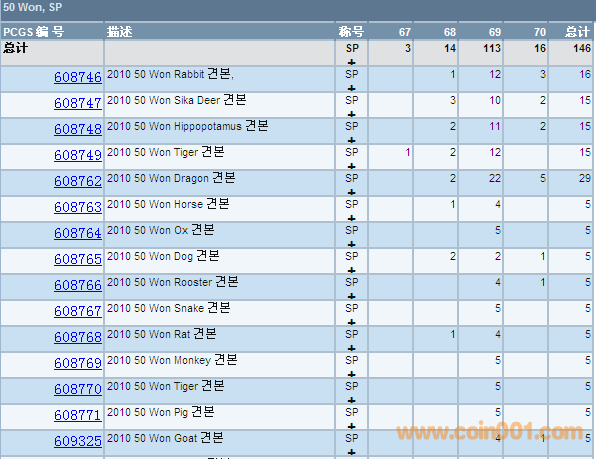Follow the 608762 Dragon coin link
This screenshot has width=596, height=459.
pos(78,181)
